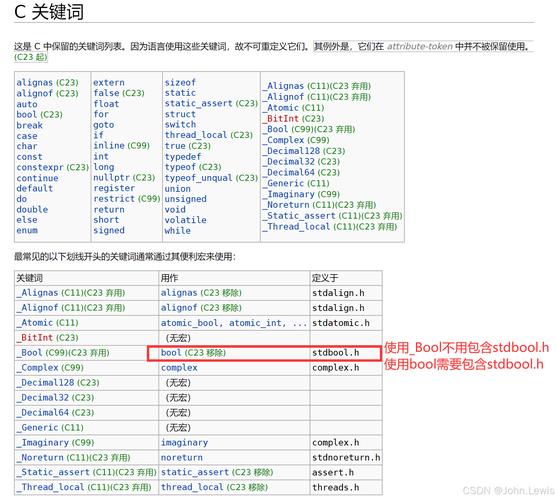
Task: Follow the signed keyword link
Action: (x=109, y=230)
